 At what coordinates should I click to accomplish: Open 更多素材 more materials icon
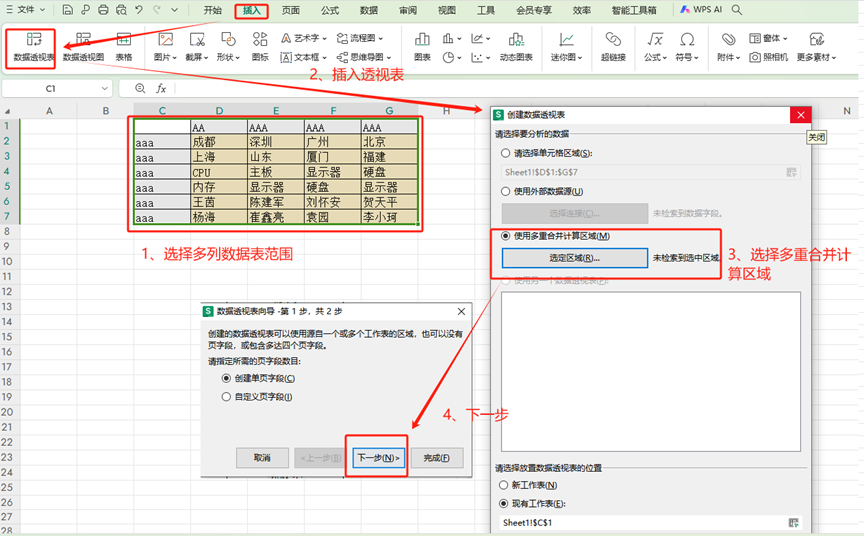[x=817, y=40]
